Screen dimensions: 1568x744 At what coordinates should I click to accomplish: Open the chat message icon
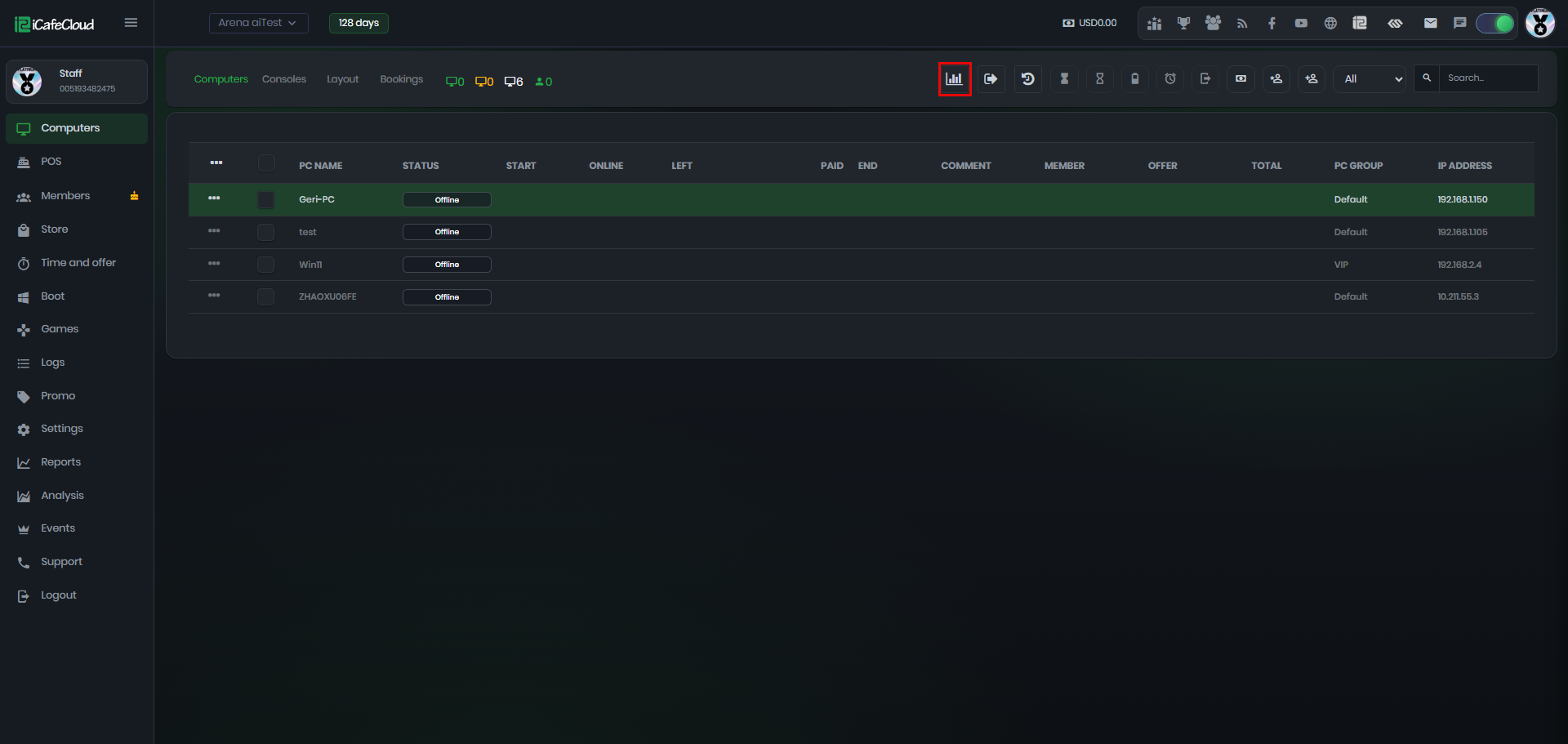(x=1460, y=24)
